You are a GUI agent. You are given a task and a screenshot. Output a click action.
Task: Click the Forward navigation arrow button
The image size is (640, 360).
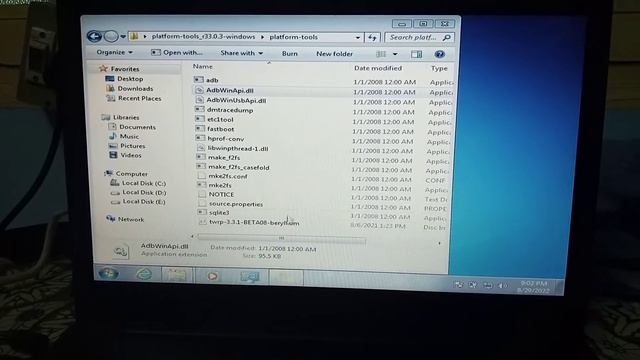point(111,36)
